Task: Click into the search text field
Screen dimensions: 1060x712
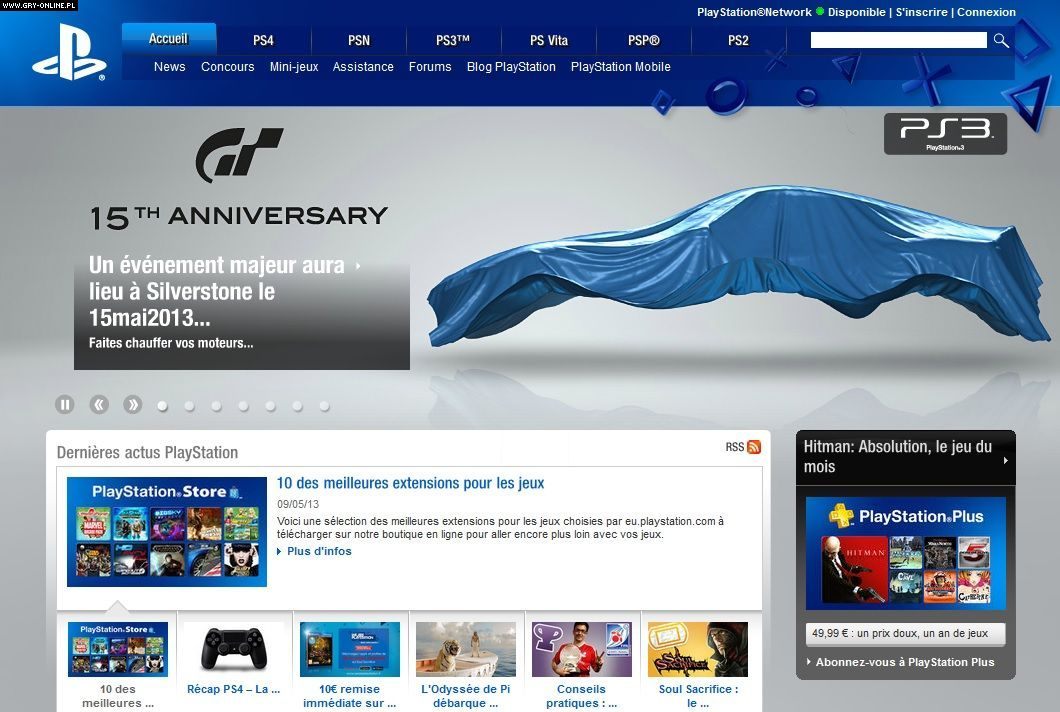Action: (897, 40)
